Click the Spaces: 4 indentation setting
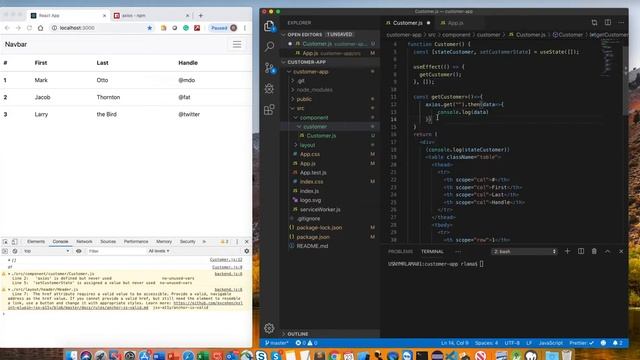Viewport: 640px width, 360px height. 486,343
